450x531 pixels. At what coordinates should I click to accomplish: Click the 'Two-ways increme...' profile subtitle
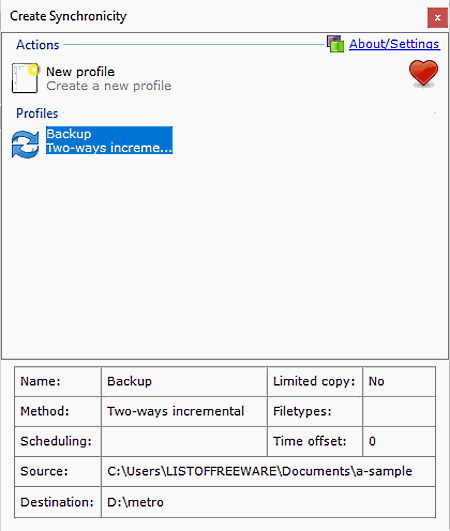109,148
